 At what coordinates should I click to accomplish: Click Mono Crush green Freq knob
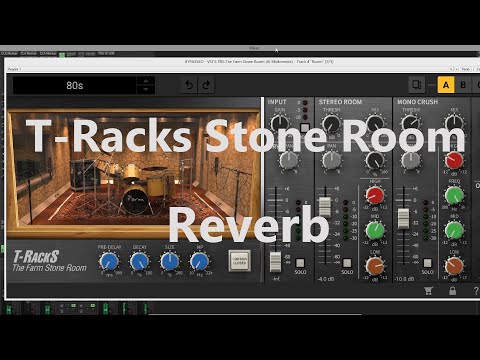point(454,195)
